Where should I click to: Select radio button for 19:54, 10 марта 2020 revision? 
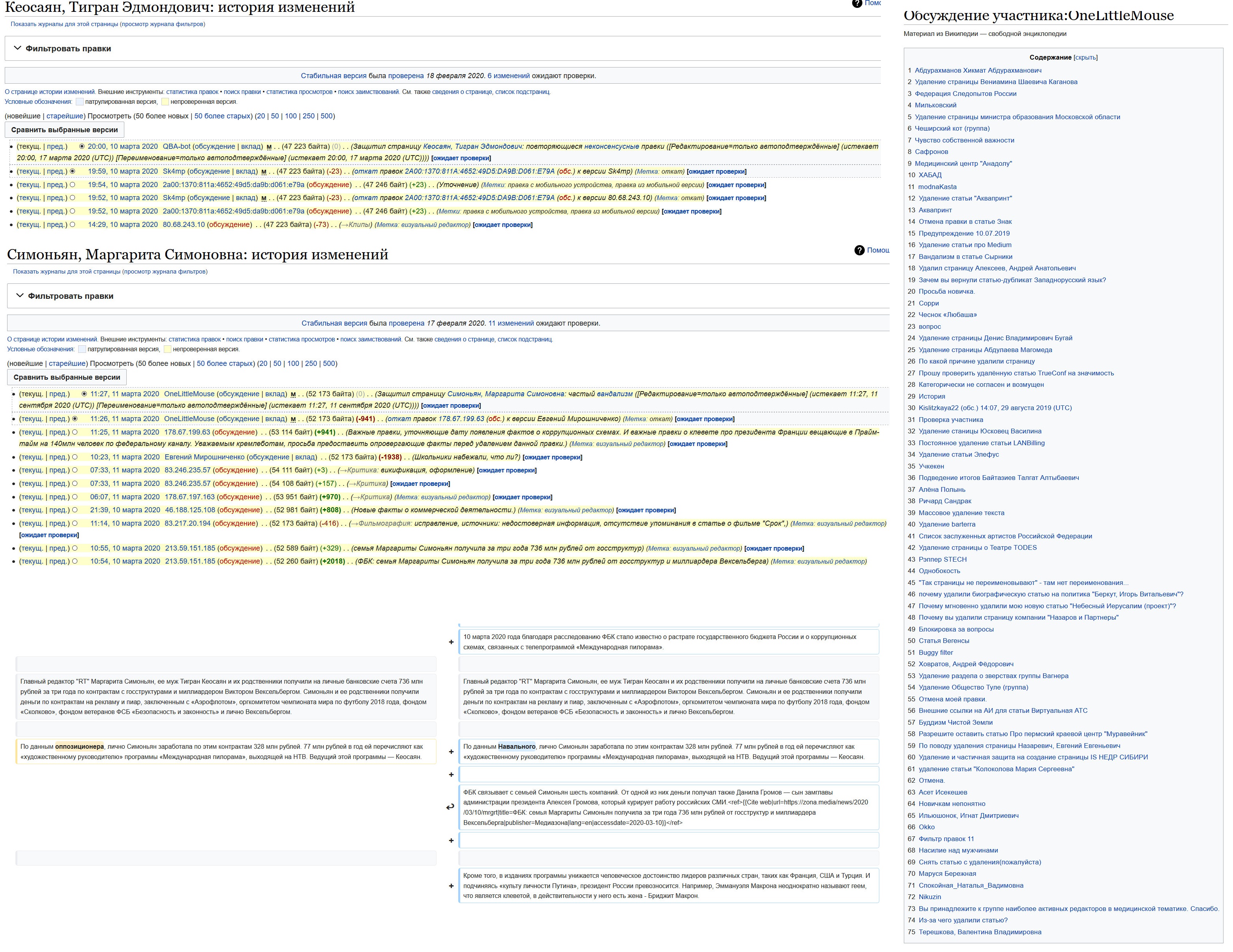coord(72,185)
